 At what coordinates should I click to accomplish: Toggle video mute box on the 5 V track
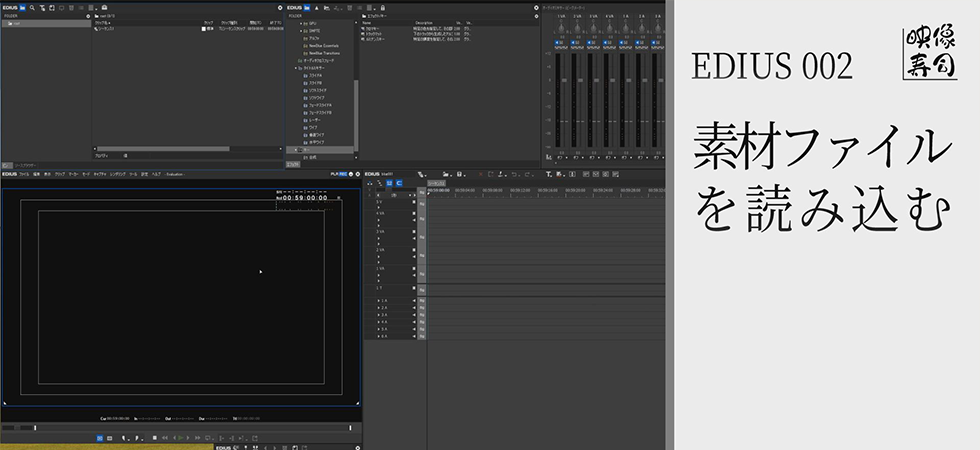tap(413, 202)
